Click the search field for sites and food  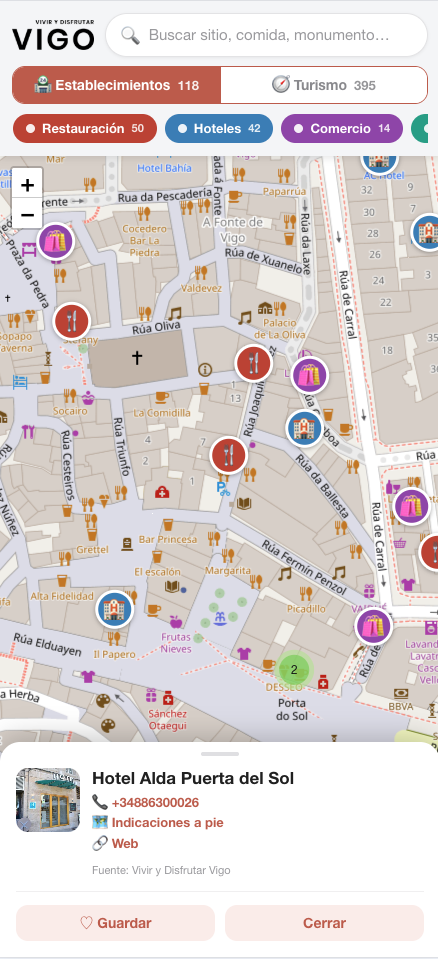click(x=266, y=35)
